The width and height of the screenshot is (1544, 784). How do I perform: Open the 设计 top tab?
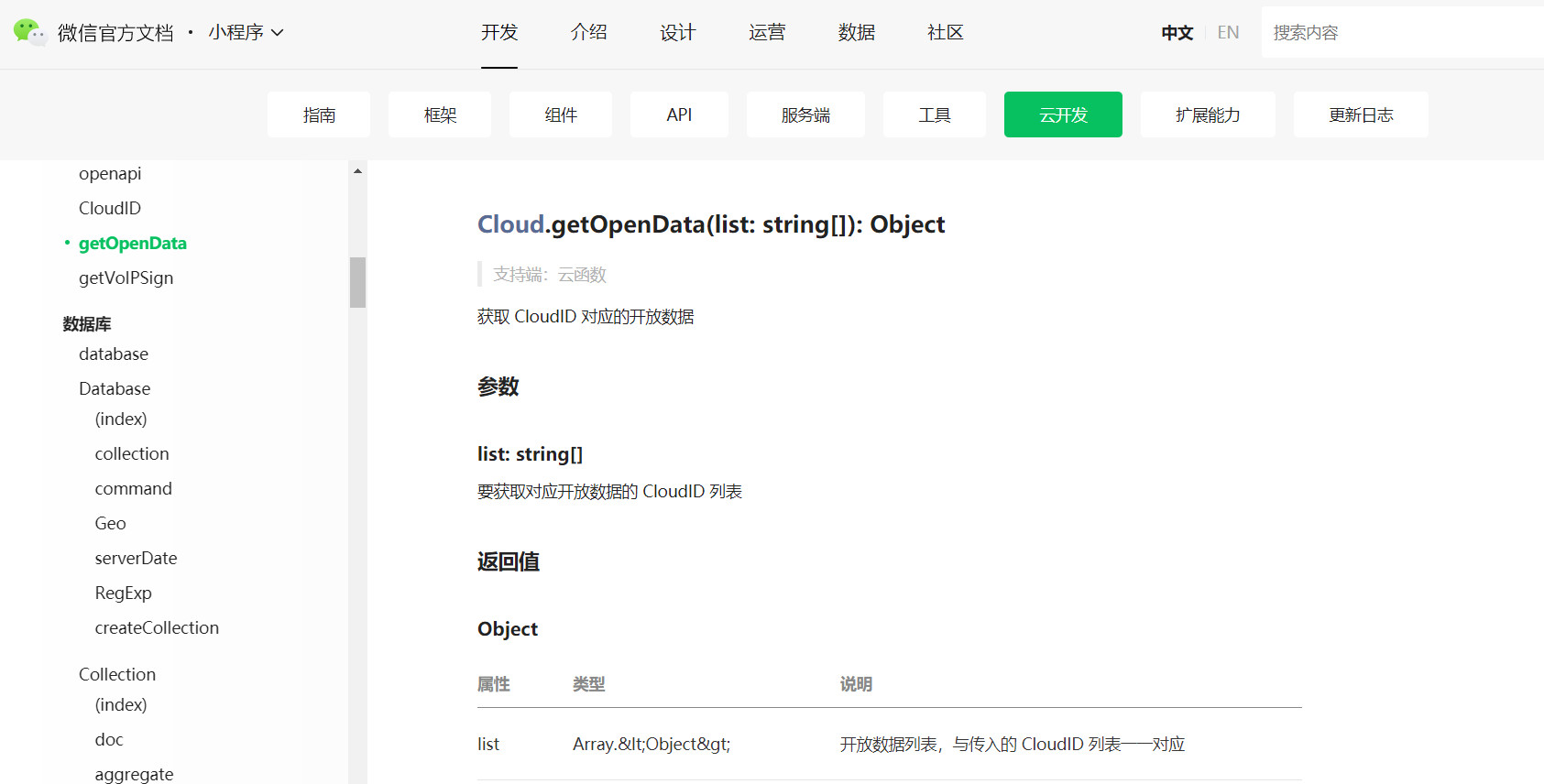678,33
